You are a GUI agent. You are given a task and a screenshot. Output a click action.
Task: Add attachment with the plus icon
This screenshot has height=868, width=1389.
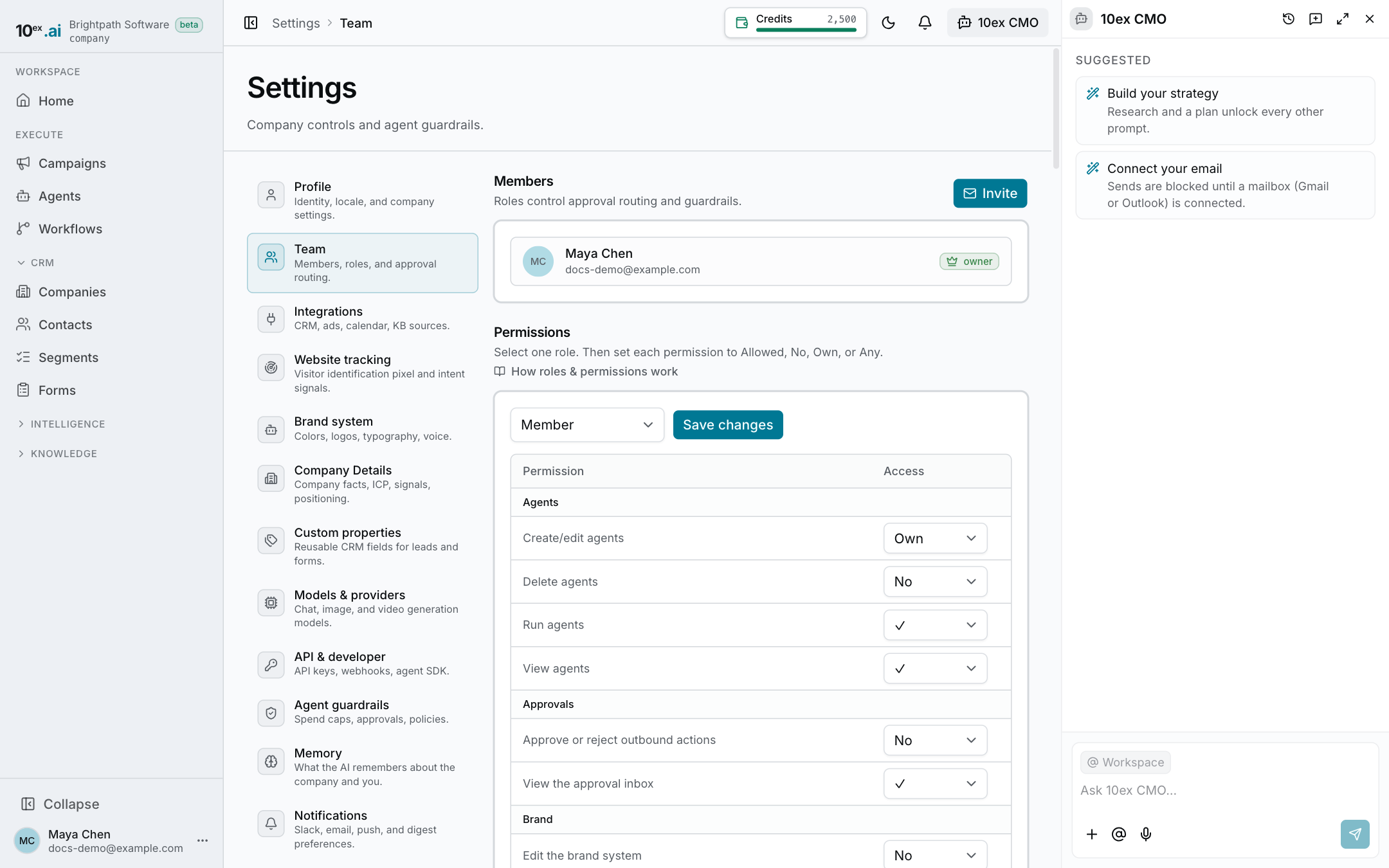[x=1092, y=834]
